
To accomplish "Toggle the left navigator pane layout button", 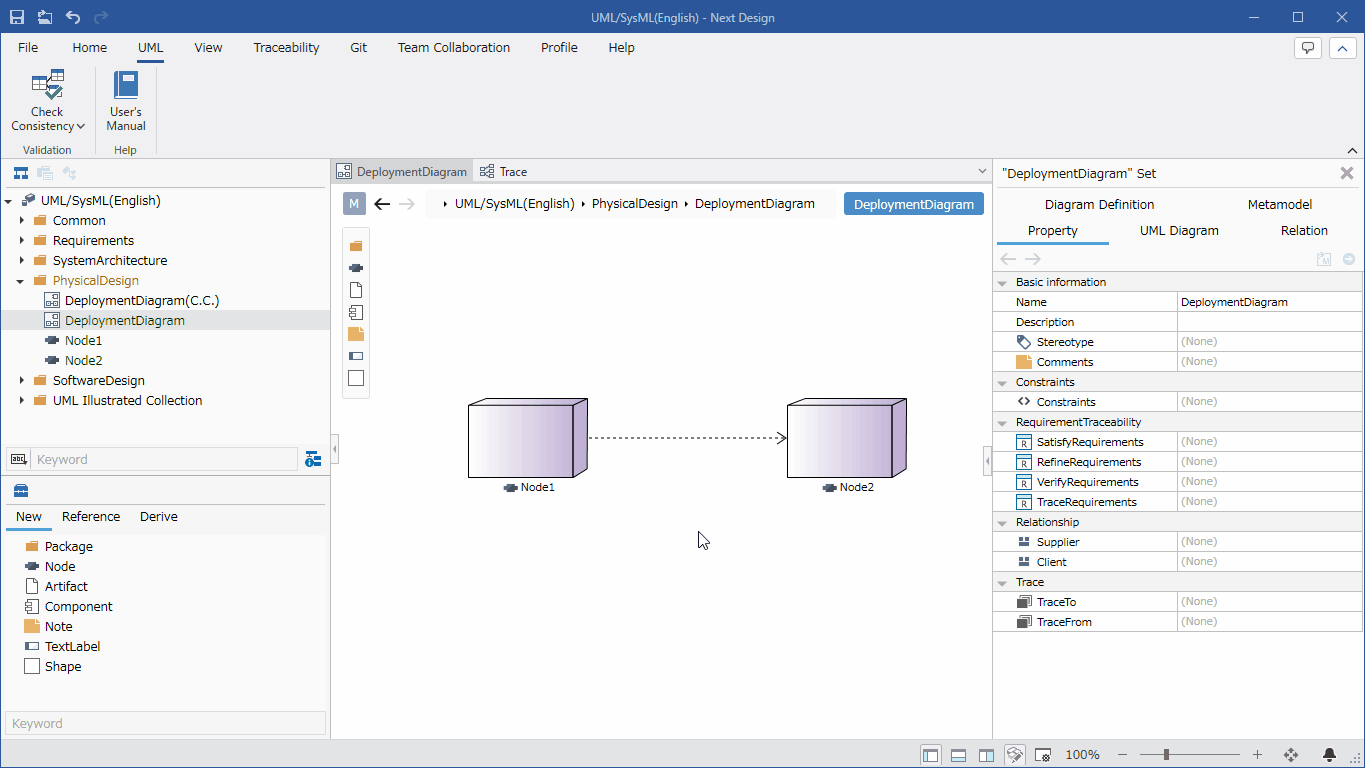I will click(930, 755).
